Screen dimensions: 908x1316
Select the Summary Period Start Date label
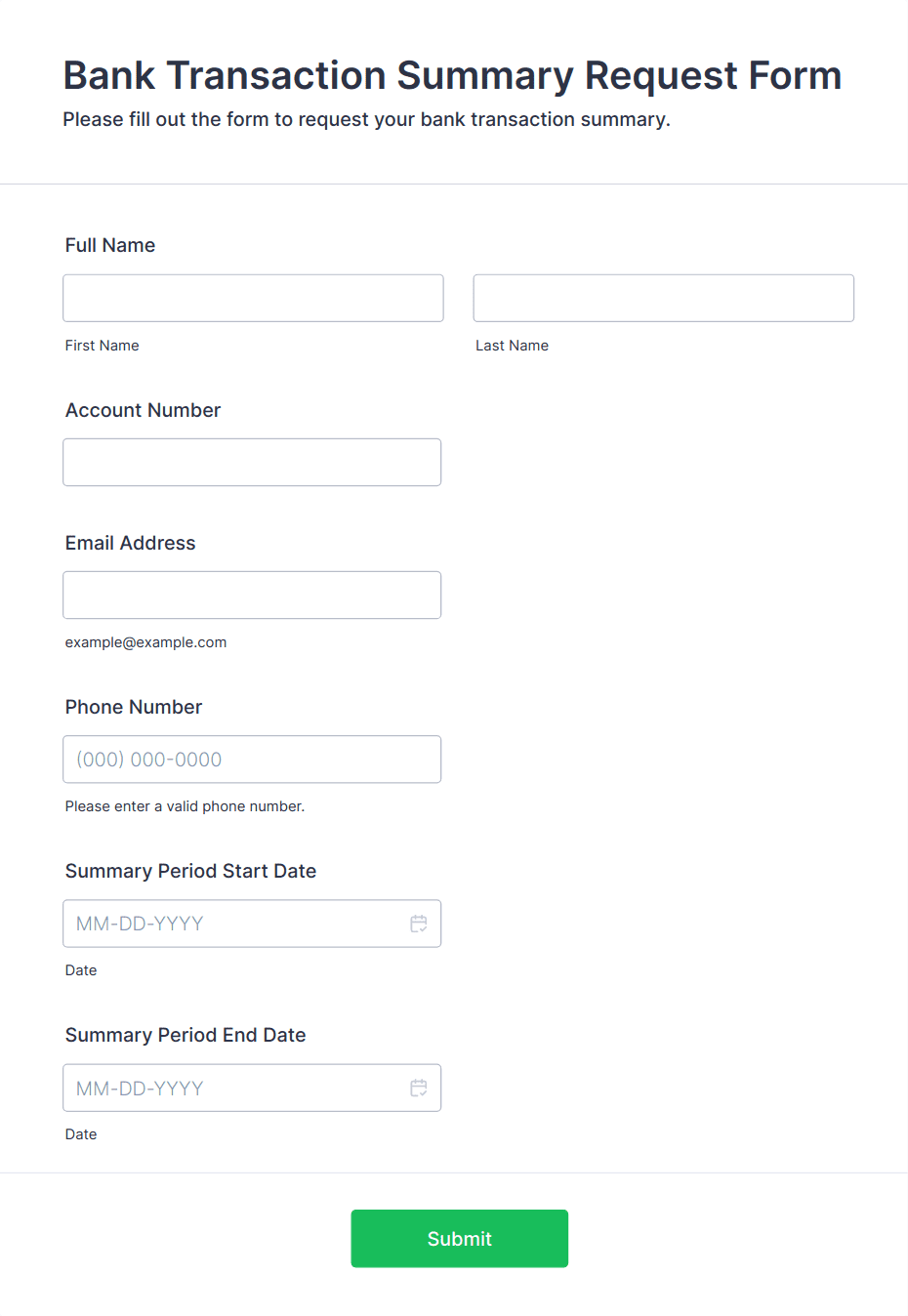pyautogui.click(x=190, y=871)
